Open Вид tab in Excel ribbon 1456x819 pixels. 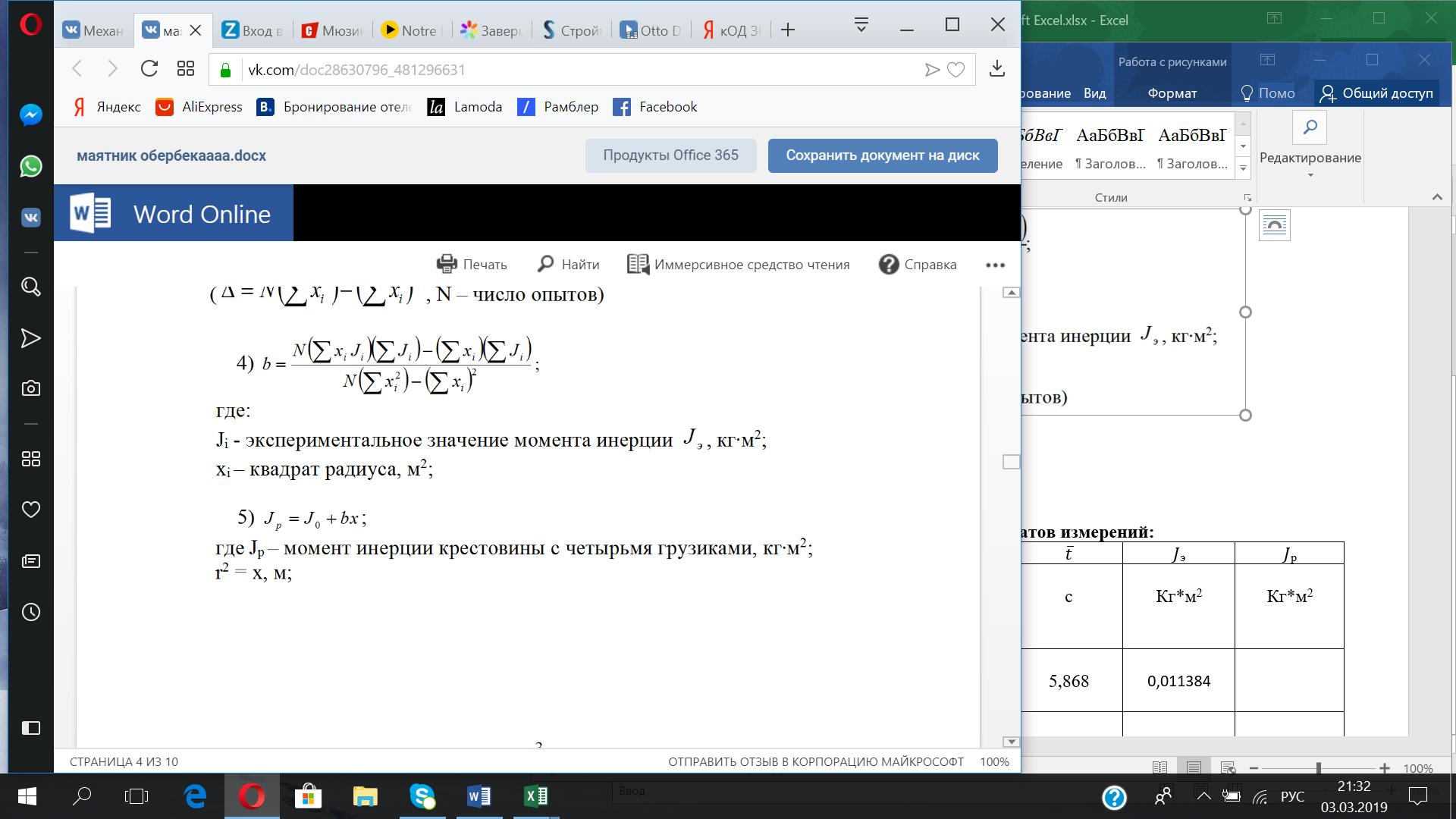(1094, 93)
